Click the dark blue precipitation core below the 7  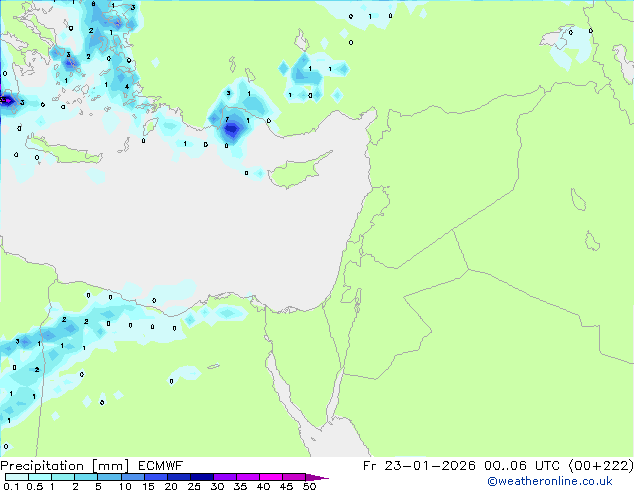pos(232,130)
